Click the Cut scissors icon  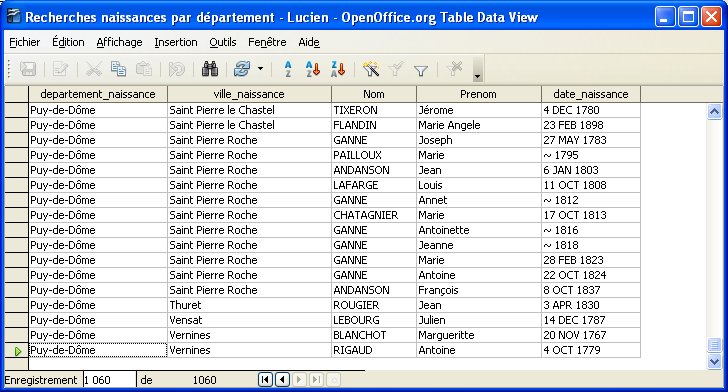(x=93, y=69)
